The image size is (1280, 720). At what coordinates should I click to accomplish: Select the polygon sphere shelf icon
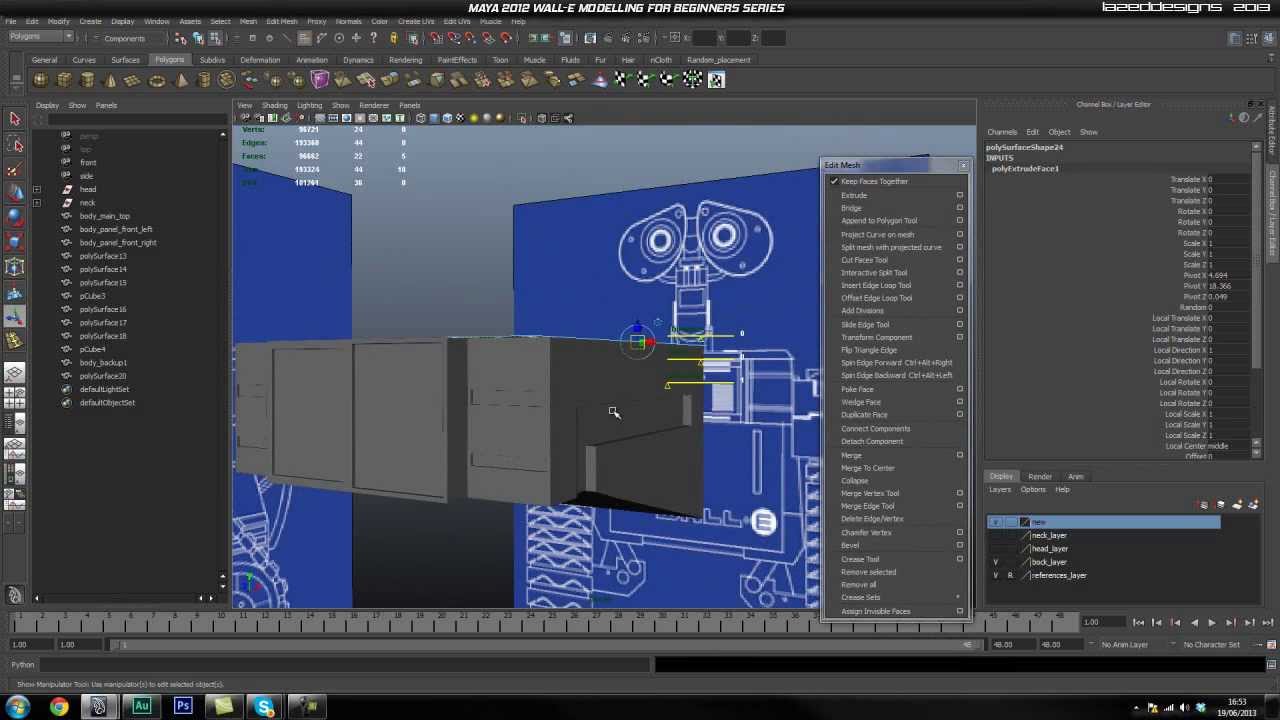click(x=42, y=80)
